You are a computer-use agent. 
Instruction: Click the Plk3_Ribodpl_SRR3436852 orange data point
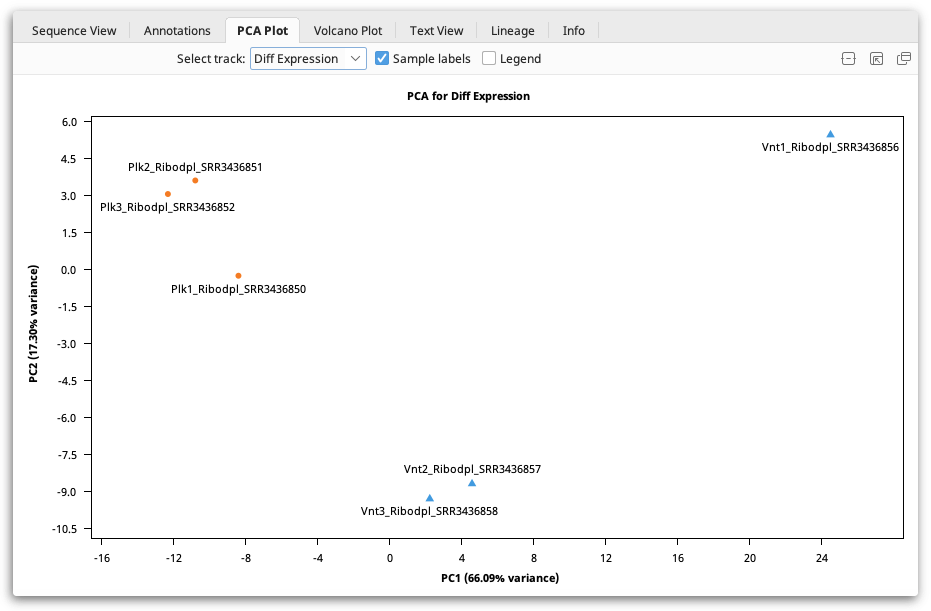(x=168, y=194)
